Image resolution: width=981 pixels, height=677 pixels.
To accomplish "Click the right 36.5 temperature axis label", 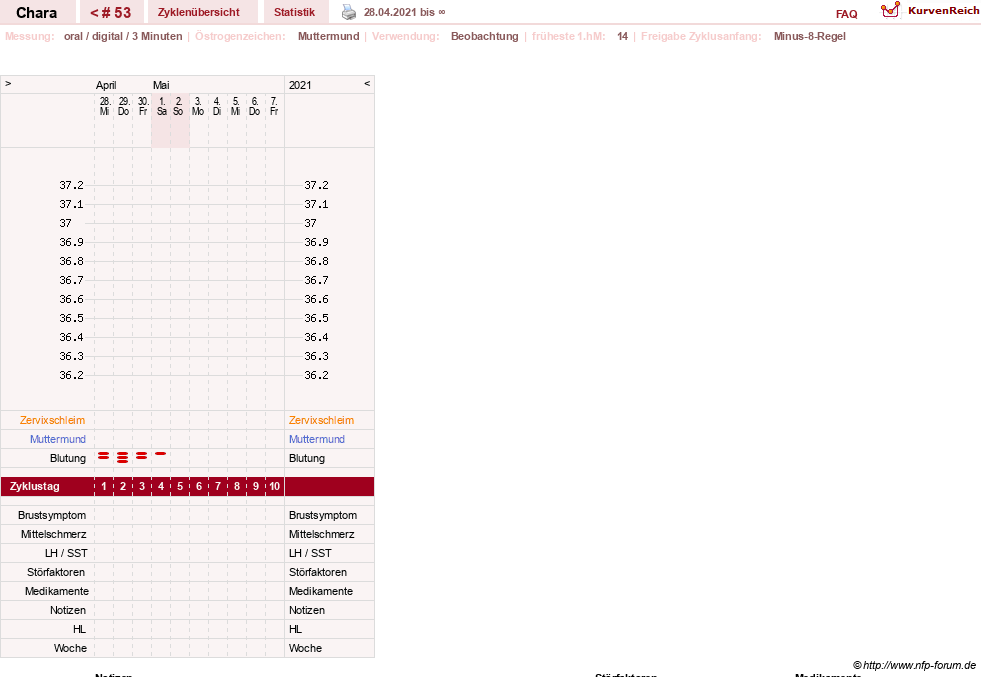I will click(316, 318).
